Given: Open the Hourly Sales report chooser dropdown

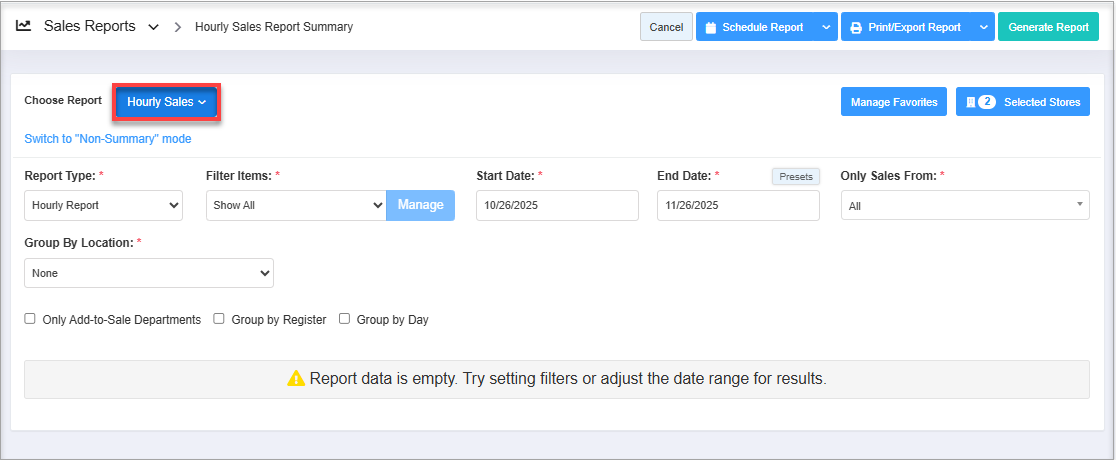Looking at the screenshot, I should click(166, 102).
